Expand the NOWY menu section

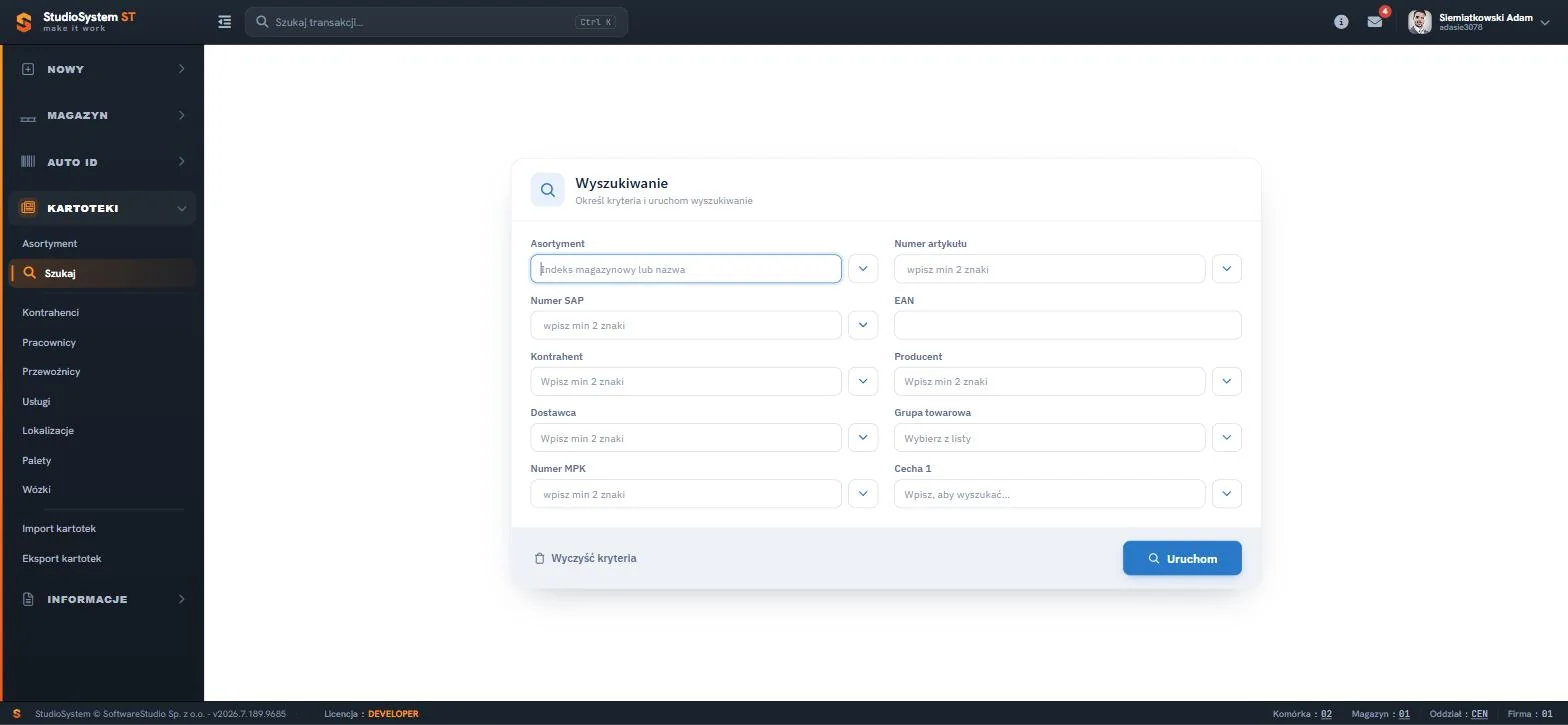(181, 69)
